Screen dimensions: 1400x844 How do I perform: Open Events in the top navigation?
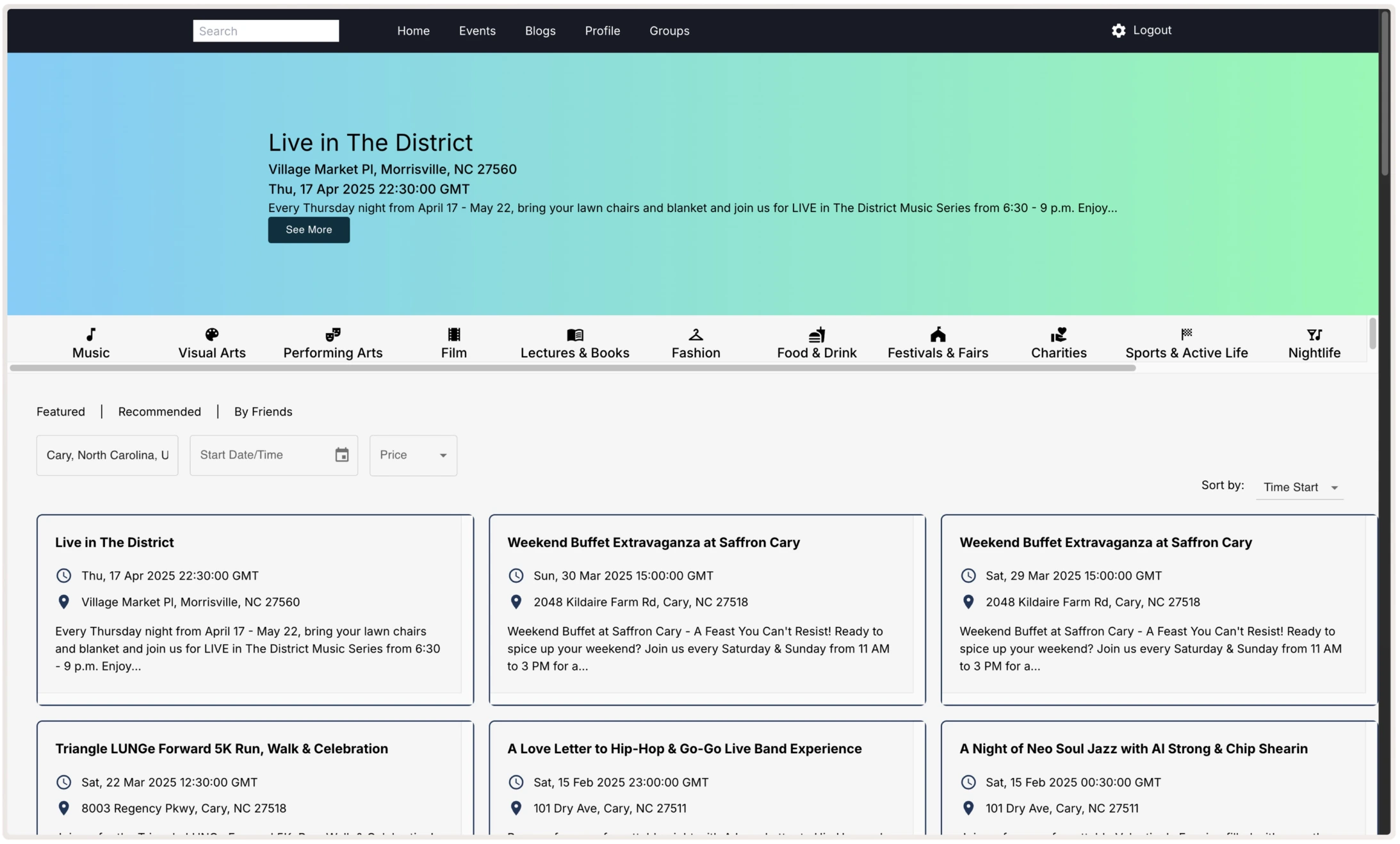pos(477,31)
